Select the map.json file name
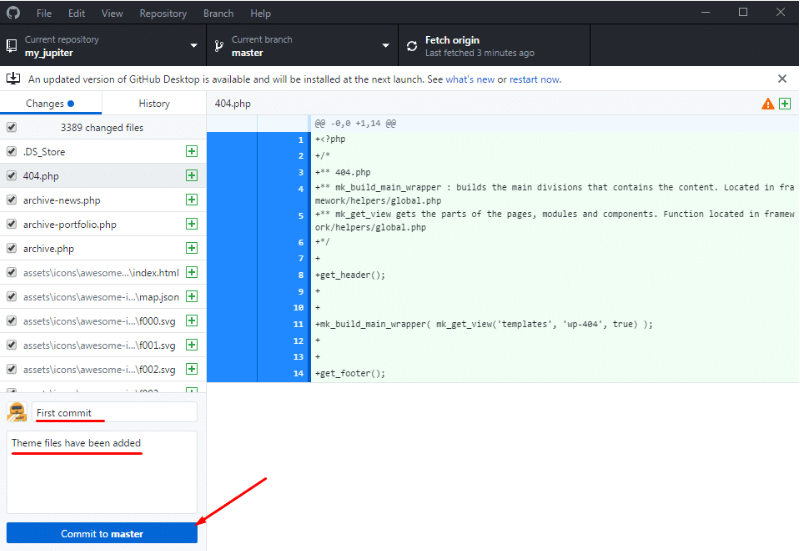 (101, 297)
